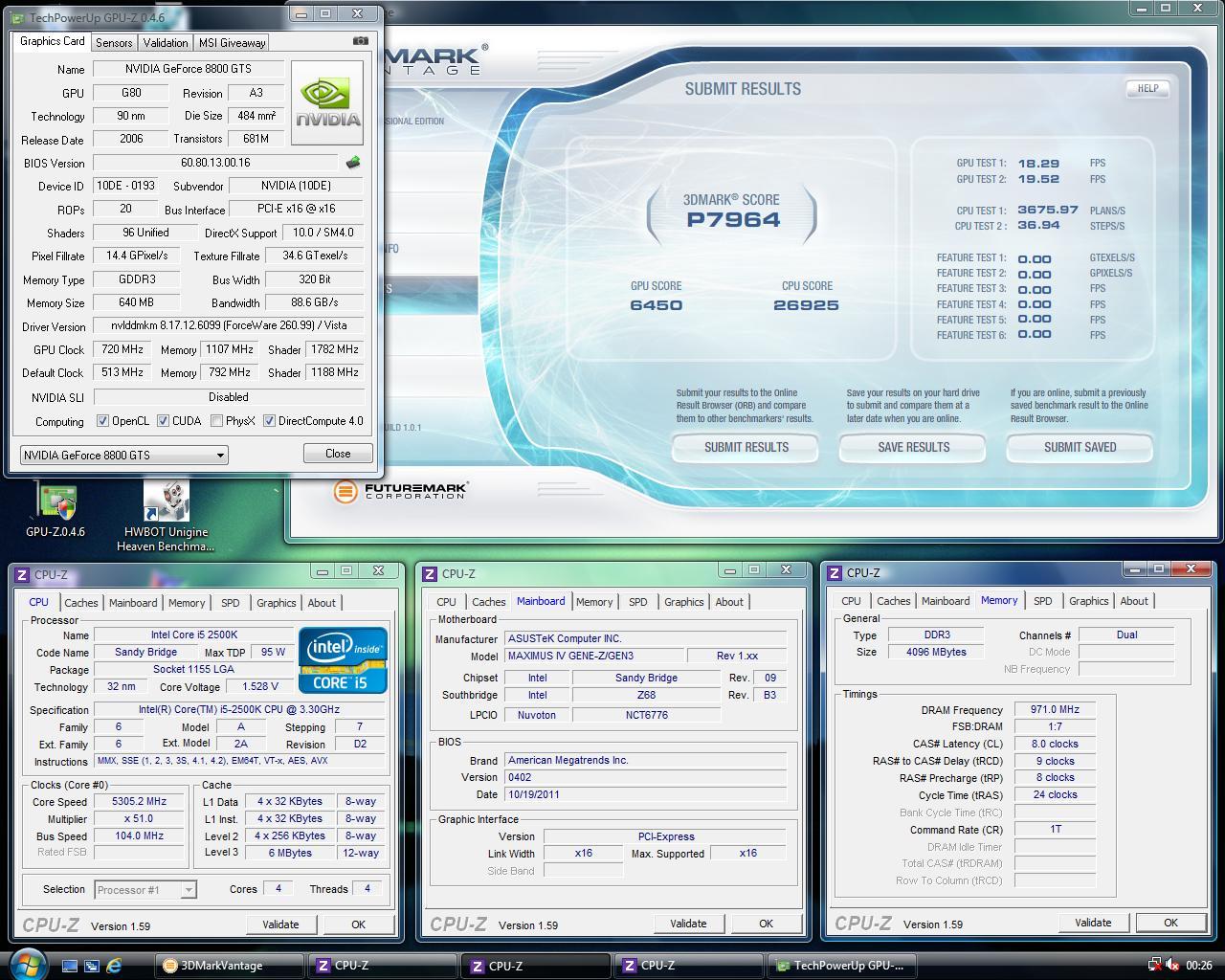Switch to the Validation tab in GPU-Z
1225x980 pixels.
[x=166, y=42]
